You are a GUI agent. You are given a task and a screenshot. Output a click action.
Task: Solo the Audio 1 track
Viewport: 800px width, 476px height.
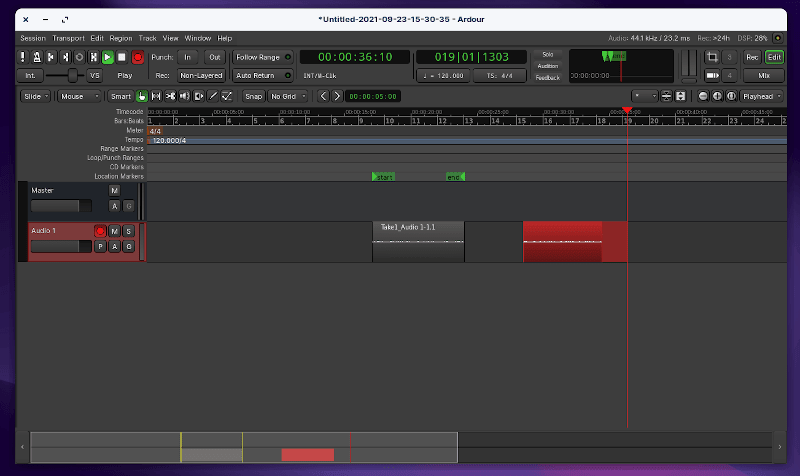[128, 231]
